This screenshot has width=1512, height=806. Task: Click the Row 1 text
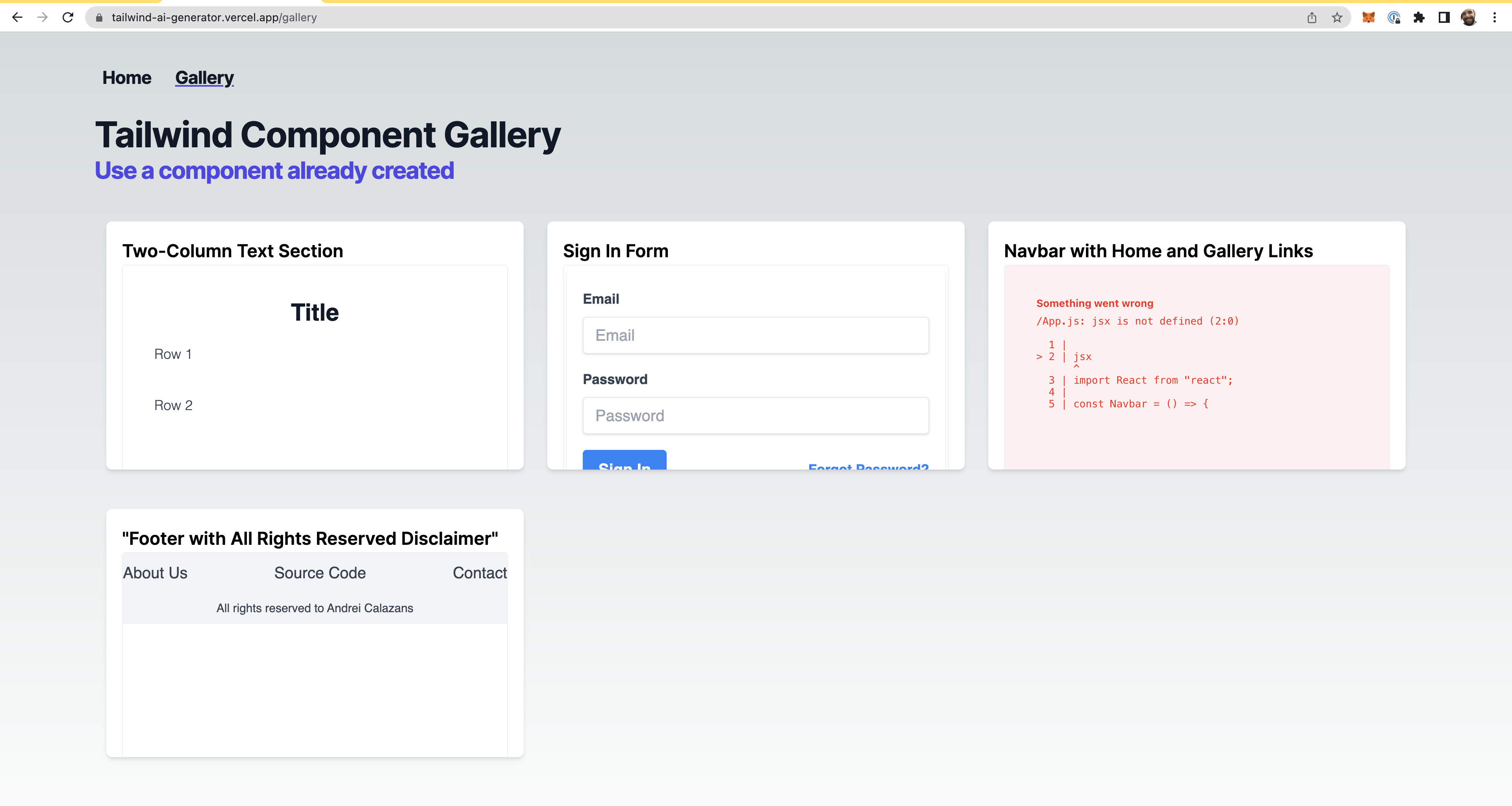tap(172, 354)
